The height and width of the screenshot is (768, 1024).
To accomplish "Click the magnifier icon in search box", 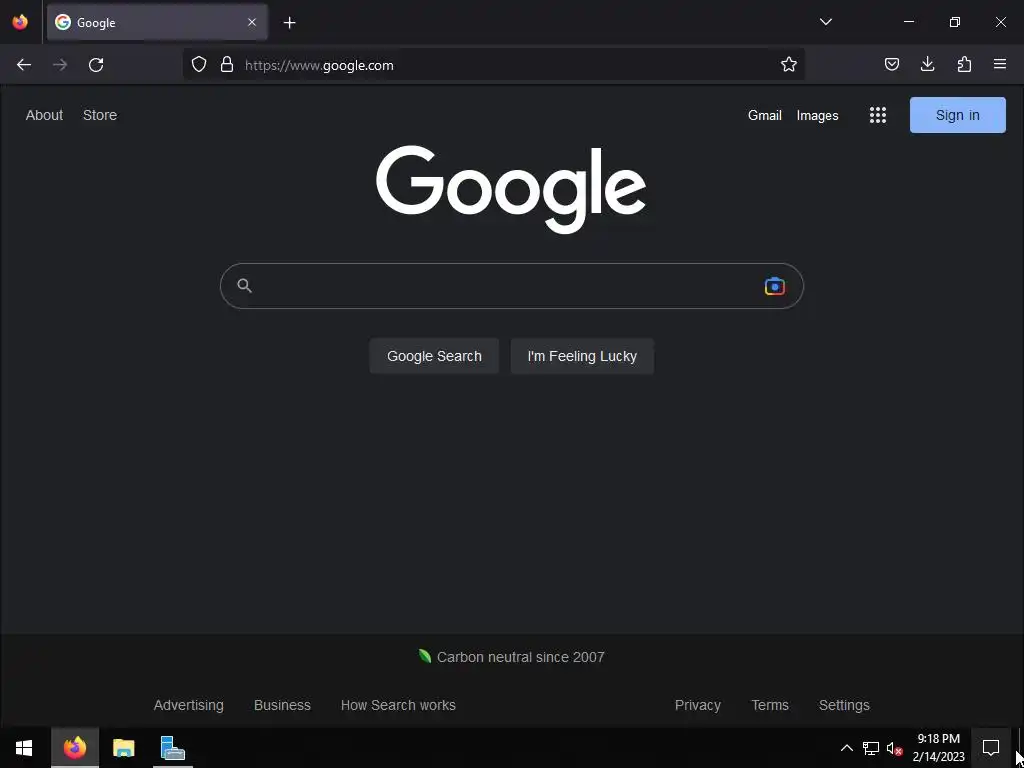I will pyautogui.click(x=244, y=285).
